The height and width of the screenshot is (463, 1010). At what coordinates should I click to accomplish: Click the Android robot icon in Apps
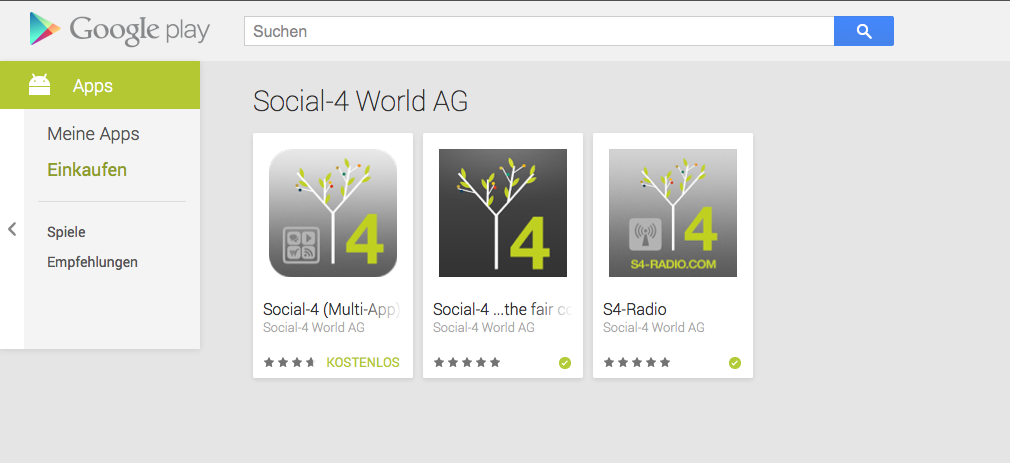pyautogui.click(x=39, y=85)
